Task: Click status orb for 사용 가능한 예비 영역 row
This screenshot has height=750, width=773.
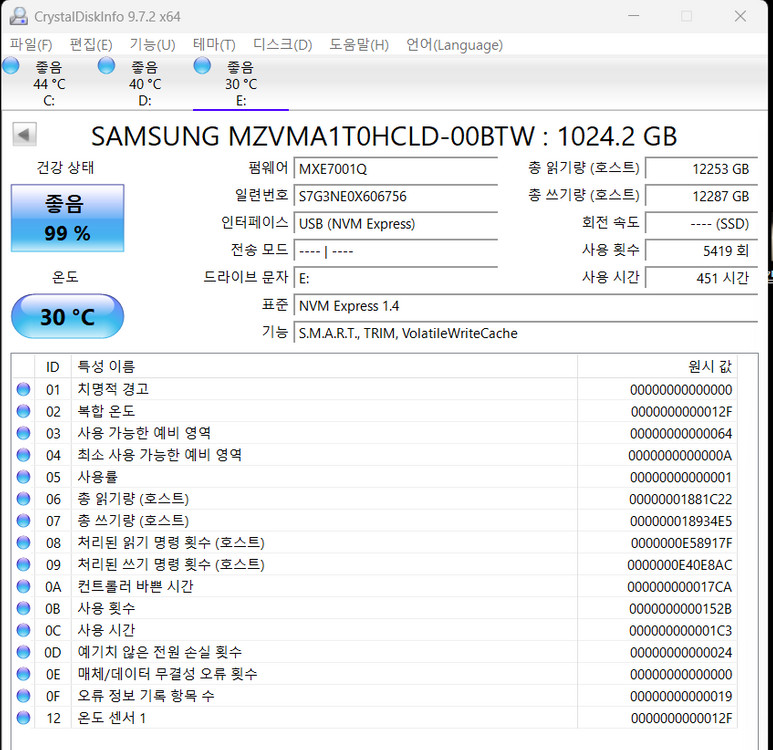Action: coord(23,433)
